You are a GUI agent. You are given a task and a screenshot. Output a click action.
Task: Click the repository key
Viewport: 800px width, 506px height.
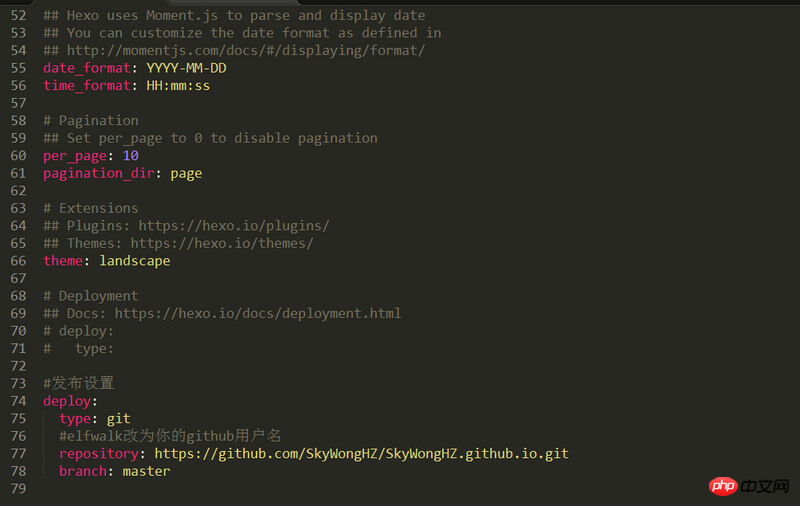98,454
